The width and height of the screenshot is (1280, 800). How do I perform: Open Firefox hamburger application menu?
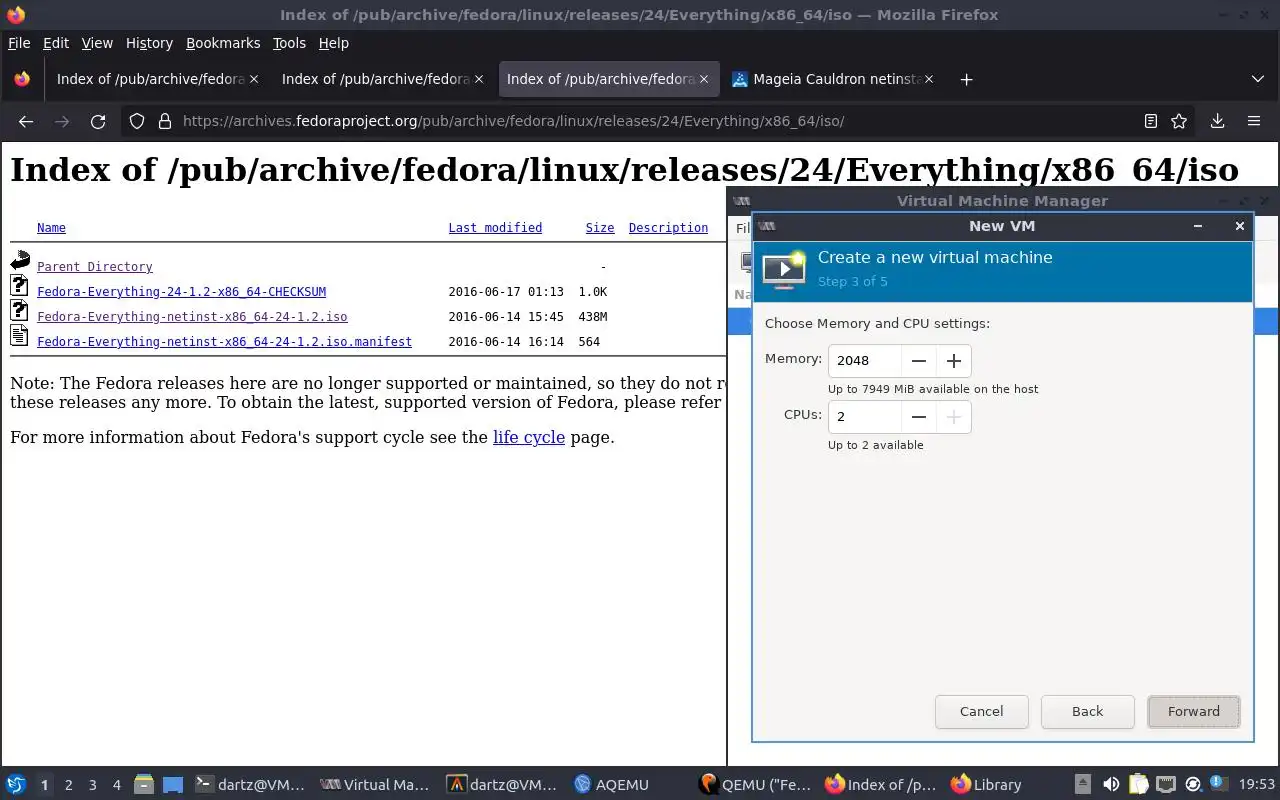pyautogui.click(x=1253, y=121)
